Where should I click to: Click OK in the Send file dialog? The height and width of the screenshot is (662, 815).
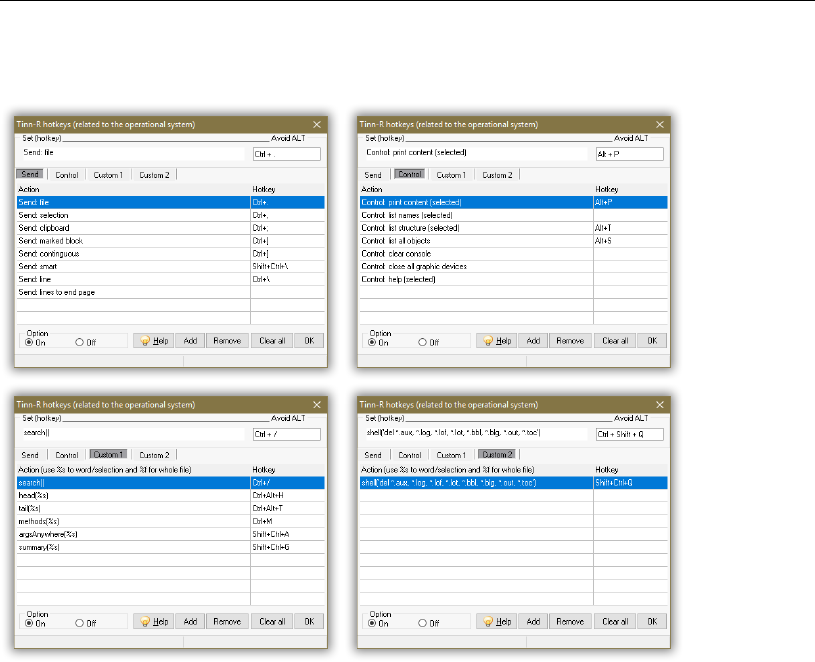point(309,341)
